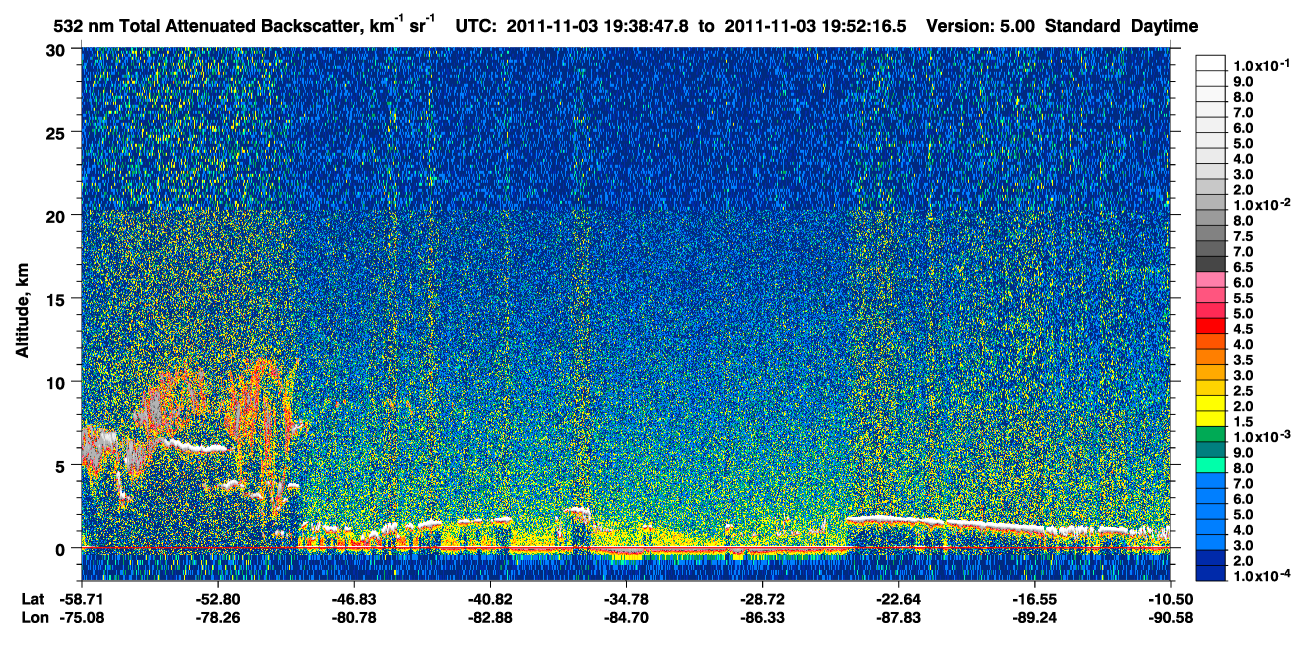Click longitude value '-87.83'
1300x667 pixels.
898,617
